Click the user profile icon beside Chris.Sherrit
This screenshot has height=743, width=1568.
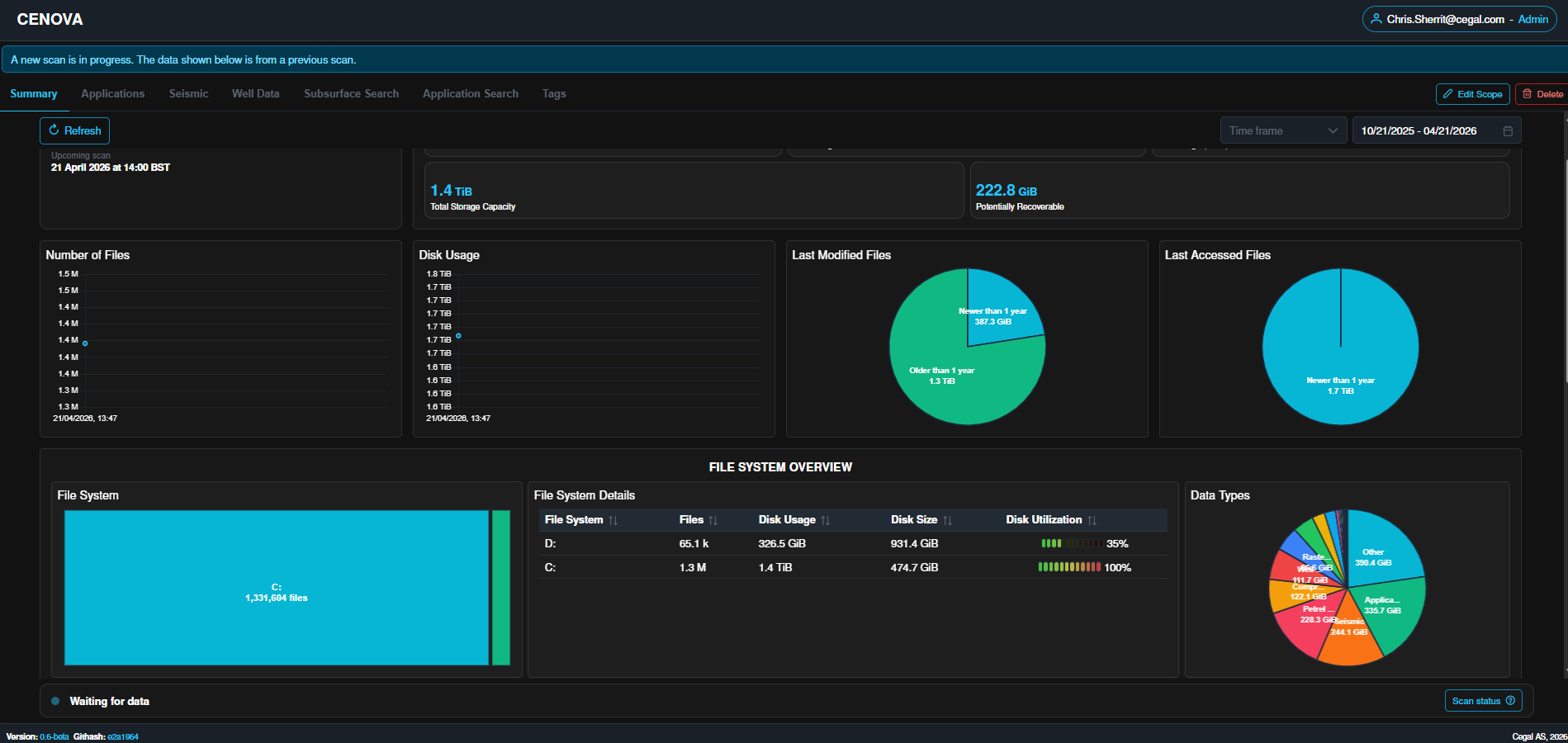click(1376, 19)
